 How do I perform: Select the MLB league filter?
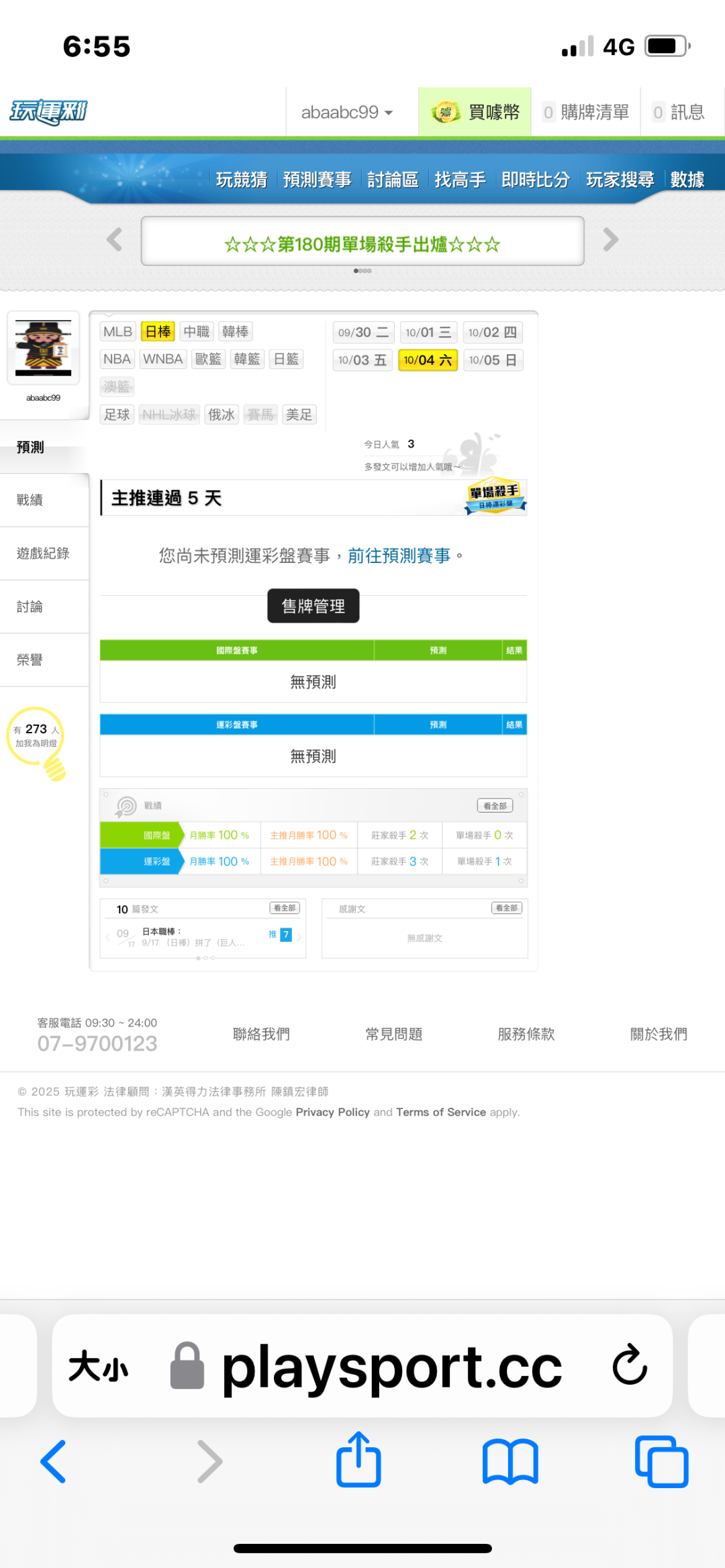tap(117, 331)
